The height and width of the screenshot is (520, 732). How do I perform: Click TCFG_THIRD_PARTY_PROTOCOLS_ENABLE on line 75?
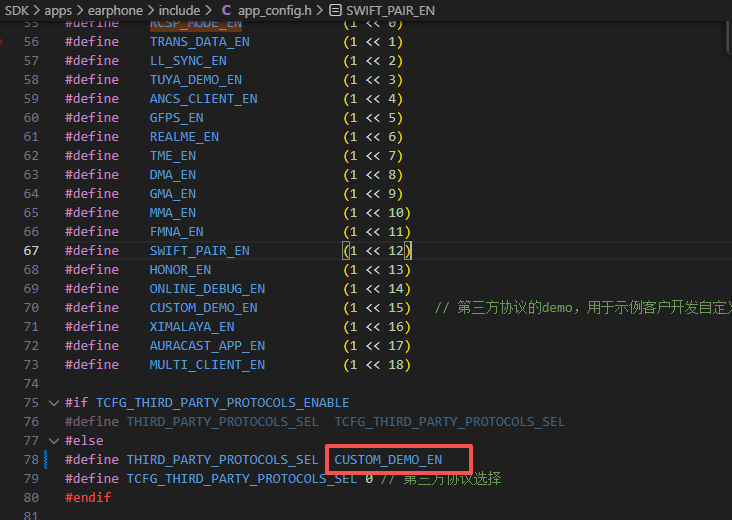pyautogui.click(x=222, y=403)
